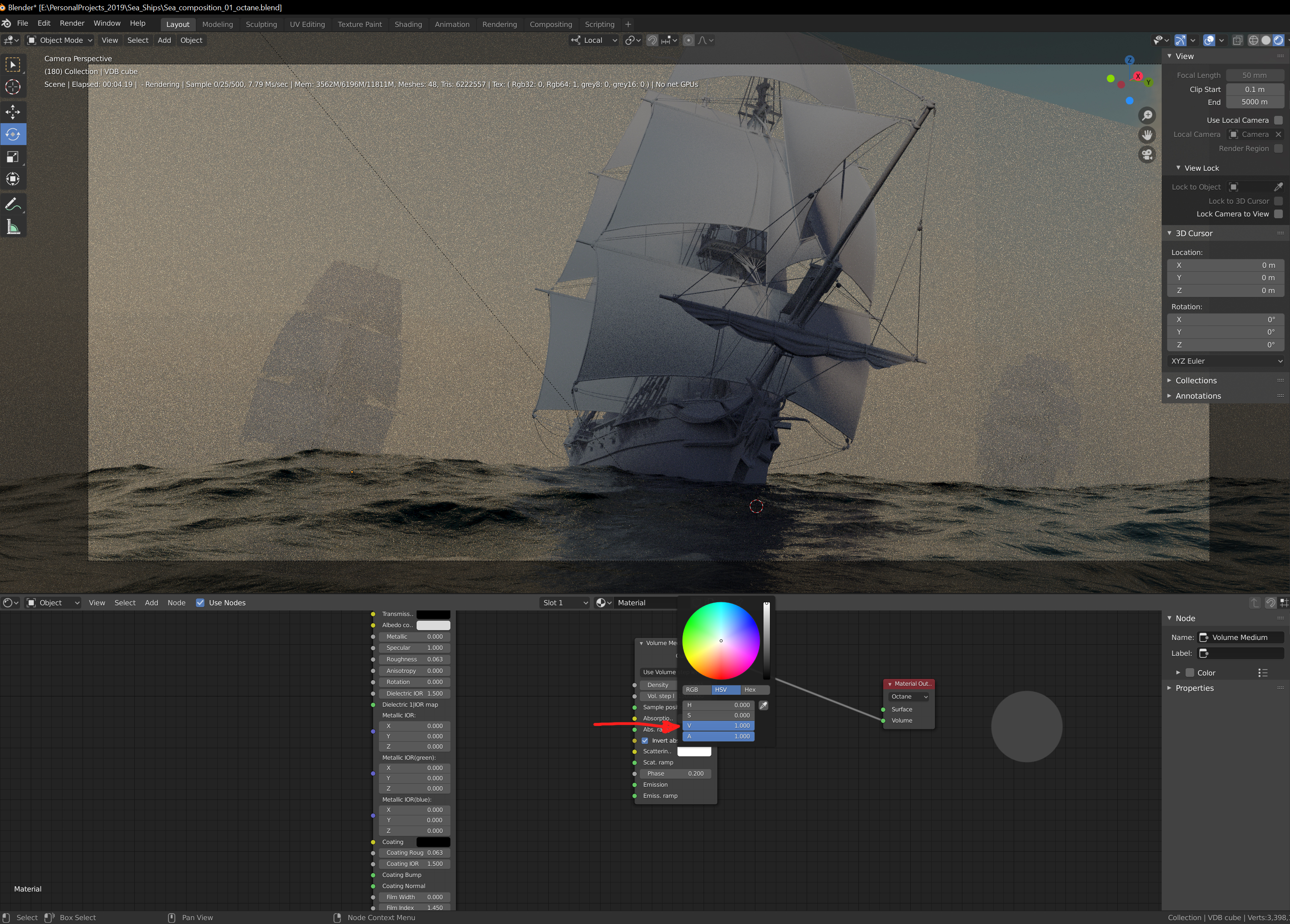This screenshot has height=924, width=1290.
Task: Activate the Annotate pencil tool
Action: 12,204
